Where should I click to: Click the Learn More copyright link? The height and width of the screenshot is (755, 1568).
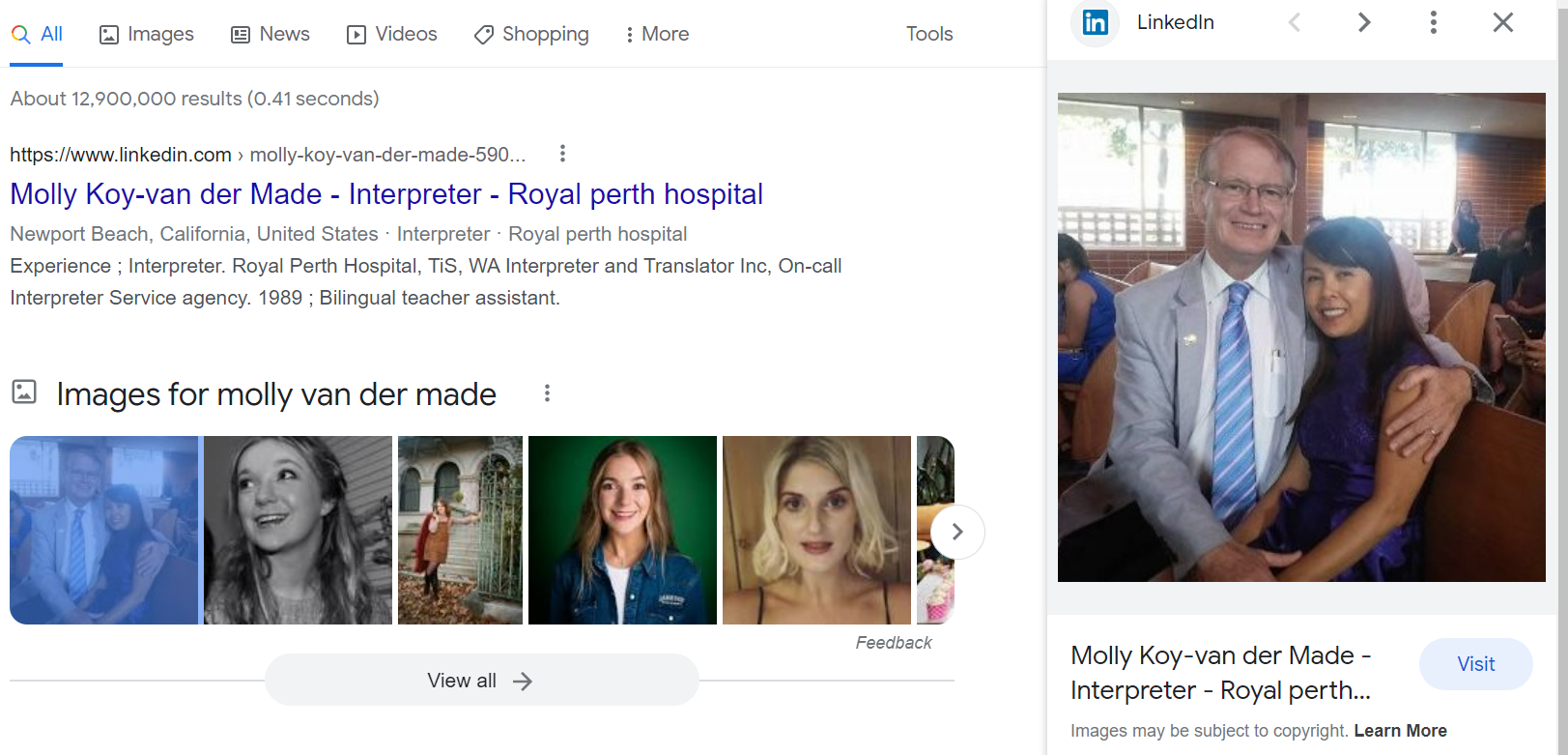pyautogui.click(x=1400, y=731)
